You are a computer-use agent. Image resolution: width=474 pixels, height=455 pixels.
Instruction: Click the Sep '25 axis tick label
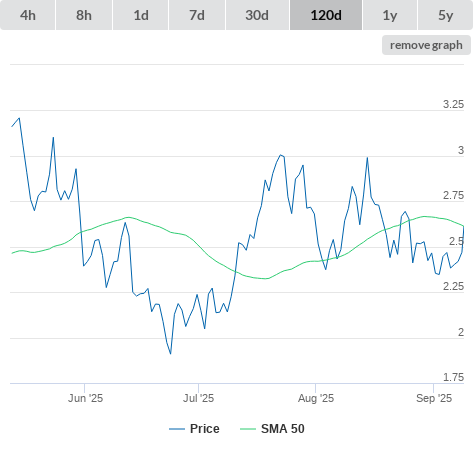(434, 398)
